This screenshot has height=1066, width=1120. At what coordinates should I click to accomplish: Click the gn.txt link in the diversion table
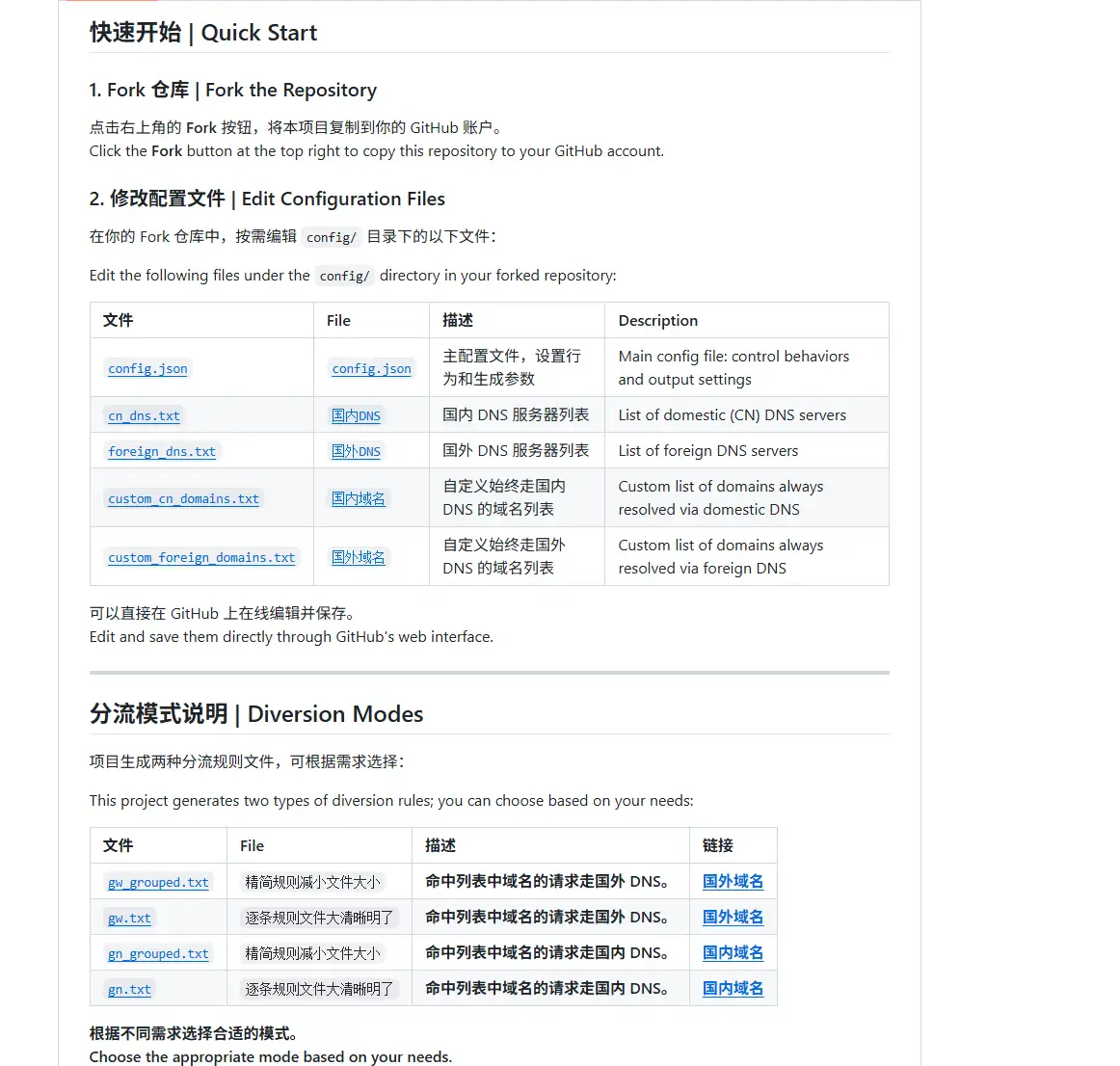(128, 989)
